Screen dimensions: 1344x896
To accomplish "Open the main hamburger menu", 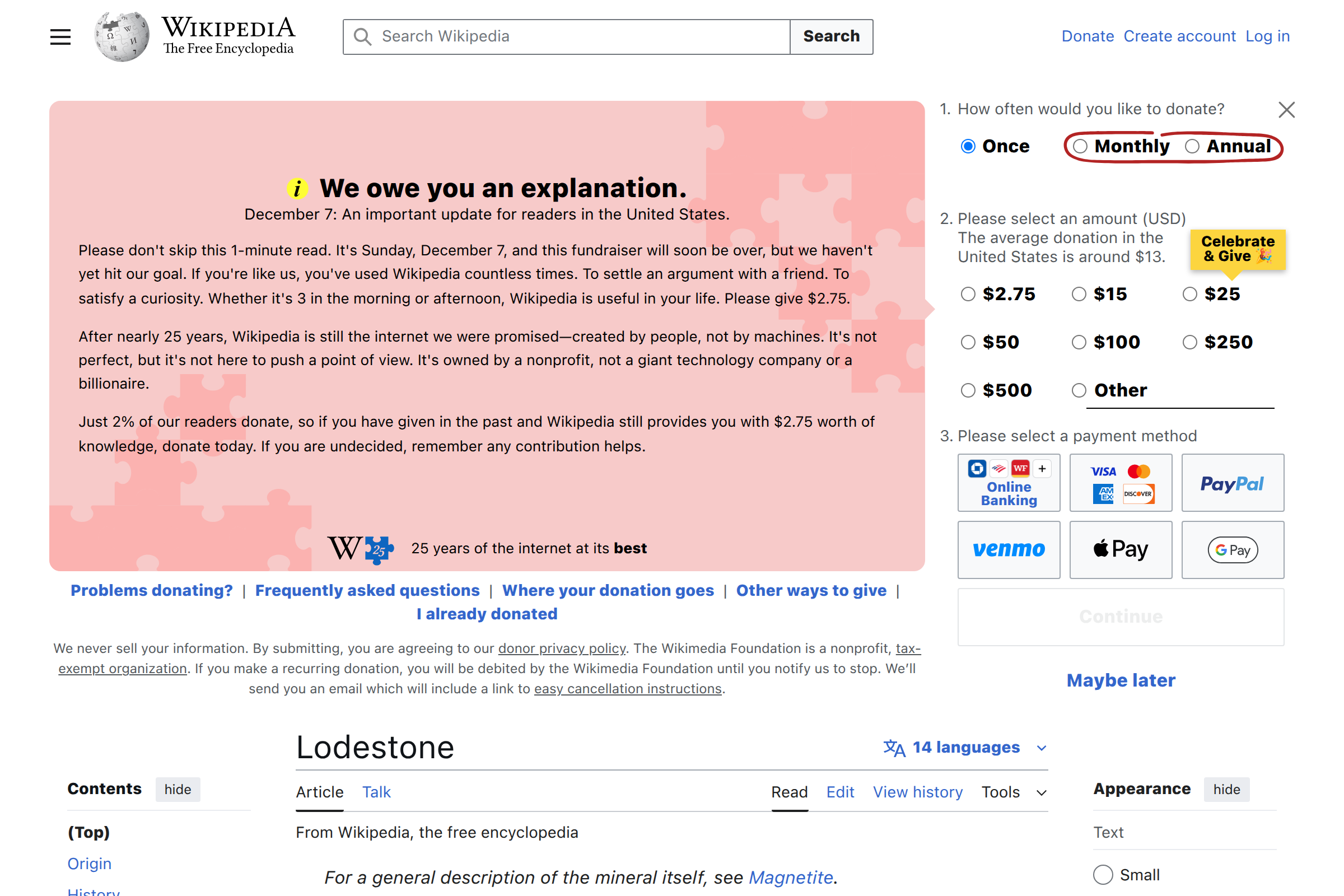I will (x=60, y=37).
